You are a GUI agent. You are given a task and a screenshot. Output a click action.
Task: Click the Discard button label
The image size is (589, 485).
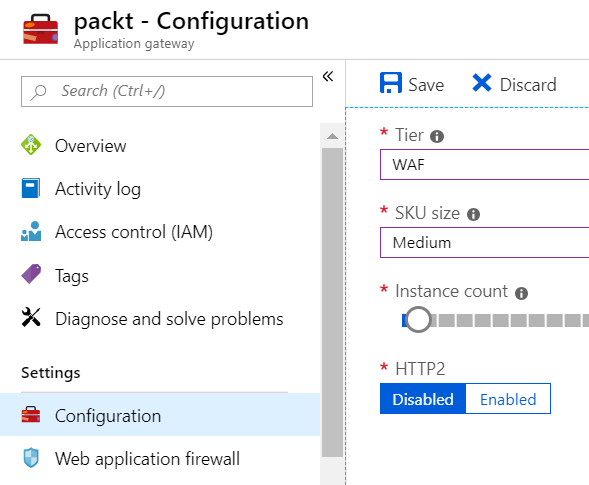point(528,85)
